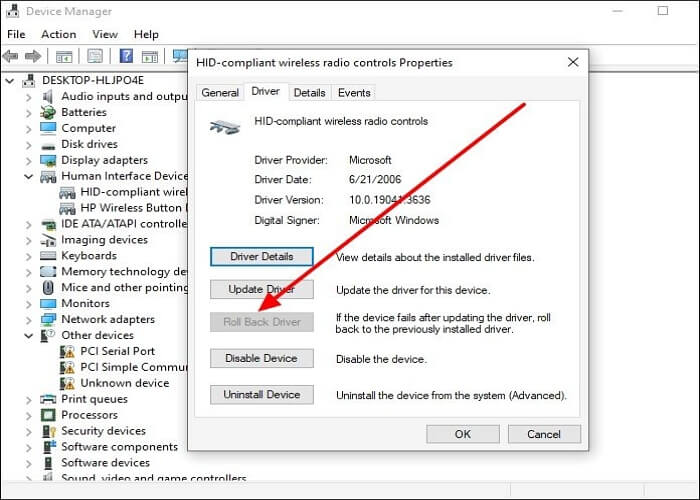Expand the Network adapters category
700x500 pixels.
(29, 320)
